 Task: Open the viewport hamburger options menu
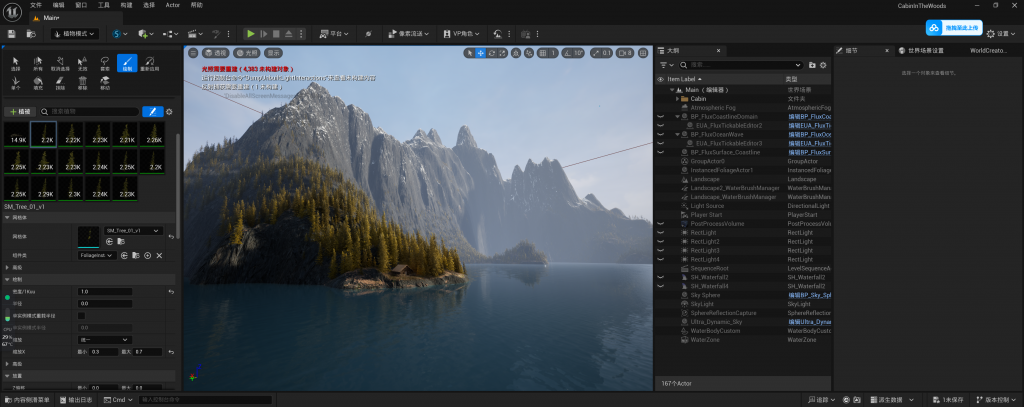(x=192, y=52)
